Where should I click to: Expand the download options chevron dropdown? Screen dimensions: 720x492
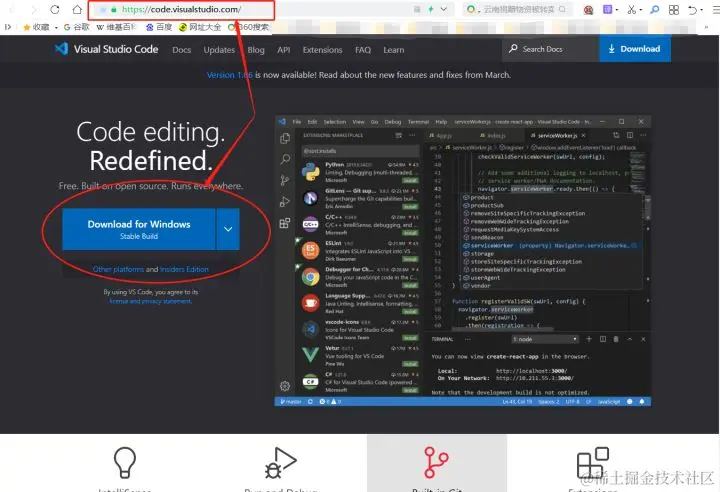click(228, 229)
